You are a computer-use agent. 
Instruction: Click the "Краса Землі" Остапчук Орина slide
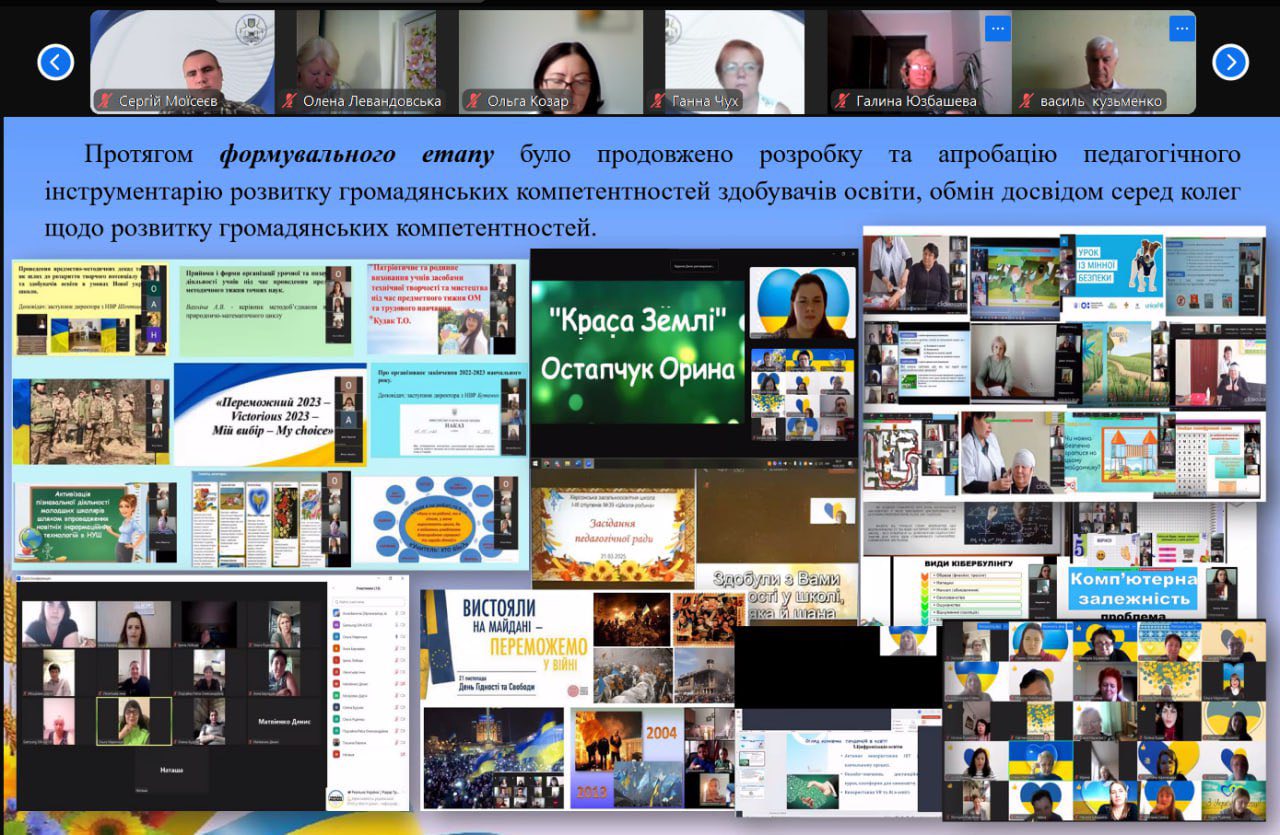[x=638, y=345]
